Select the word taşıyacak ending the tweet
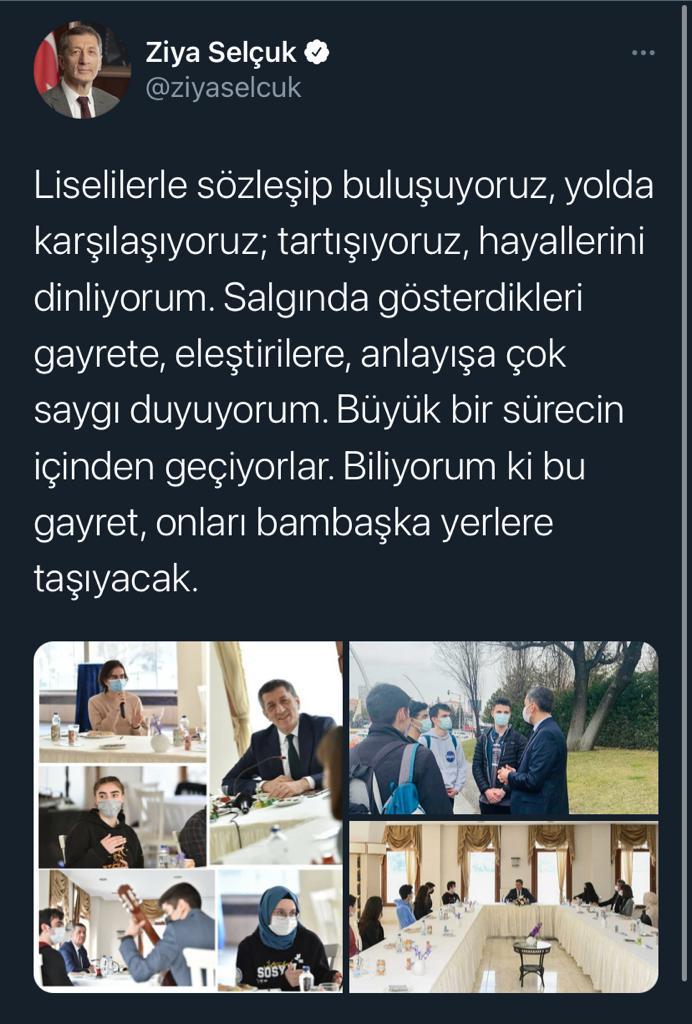 tap(115, 579)
